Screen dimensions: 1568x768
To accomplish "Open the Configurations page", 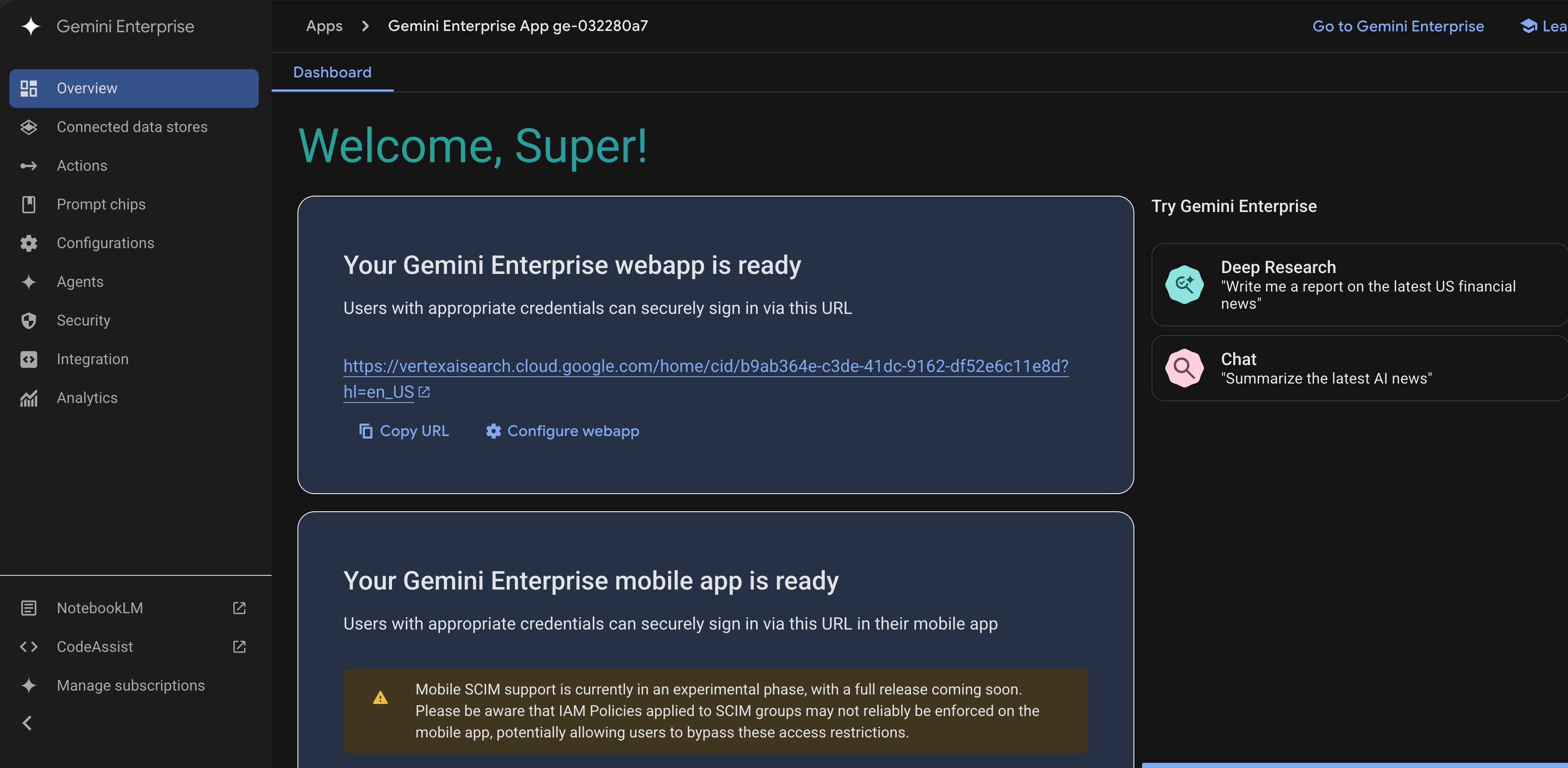I will pyautogui.click(x=134, y=243).
